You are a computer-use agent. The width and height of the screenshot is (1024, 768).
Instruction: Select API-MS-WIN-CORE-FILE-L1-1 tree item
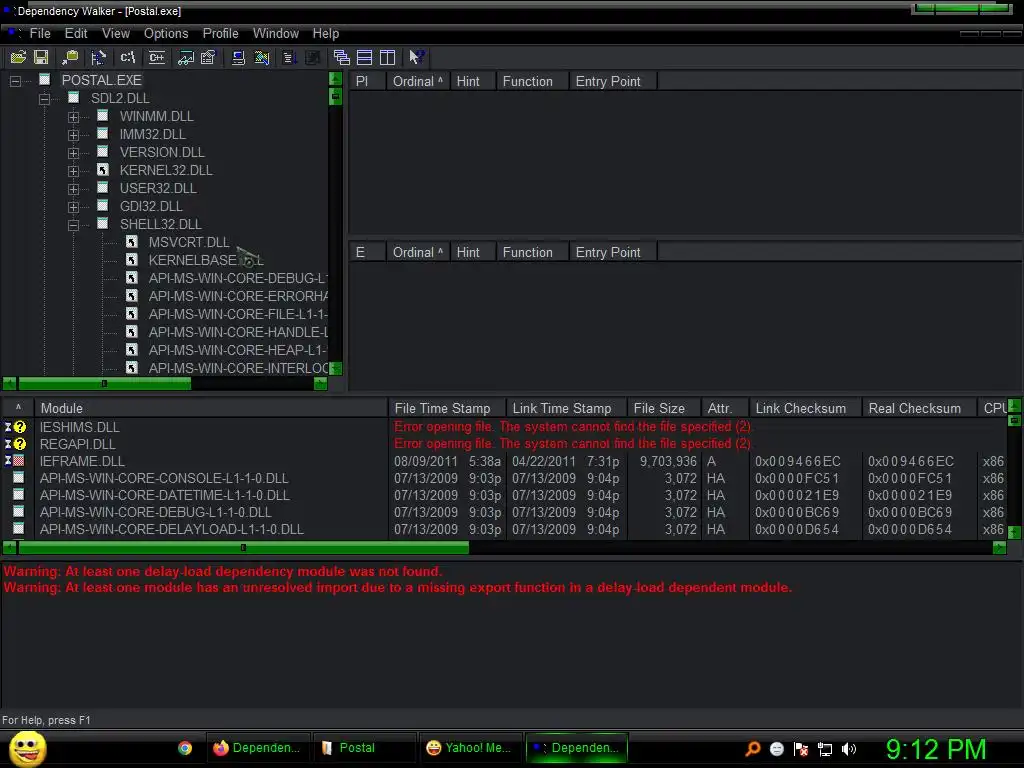238,314
